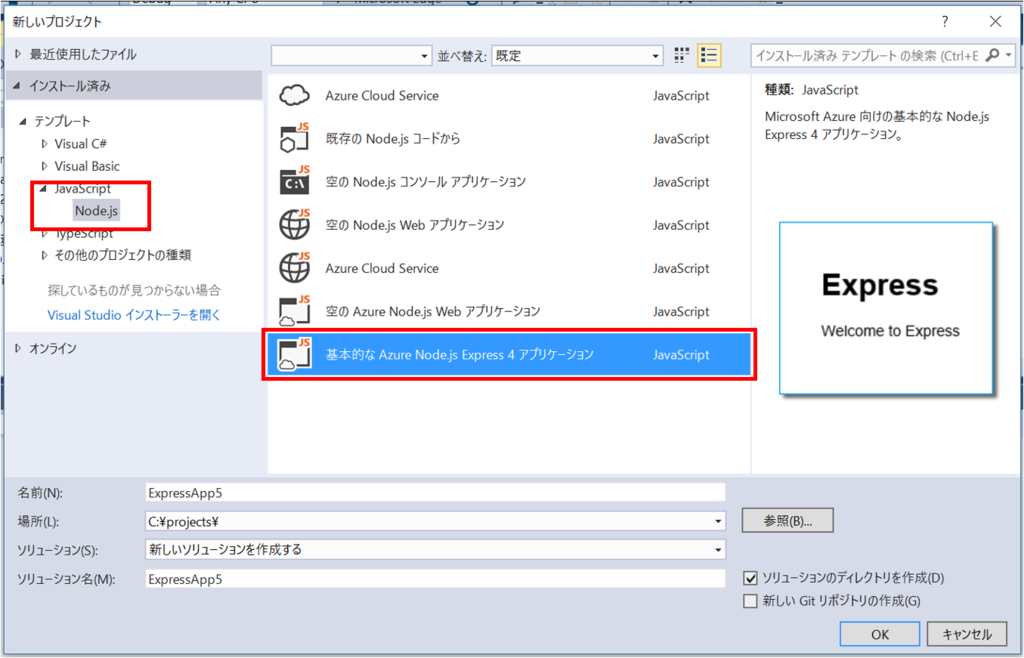Image resolution: width=1024 pixels, height=658 pixels.
Task: Expand the Visual C# node arrow
Action: (44, 144)
